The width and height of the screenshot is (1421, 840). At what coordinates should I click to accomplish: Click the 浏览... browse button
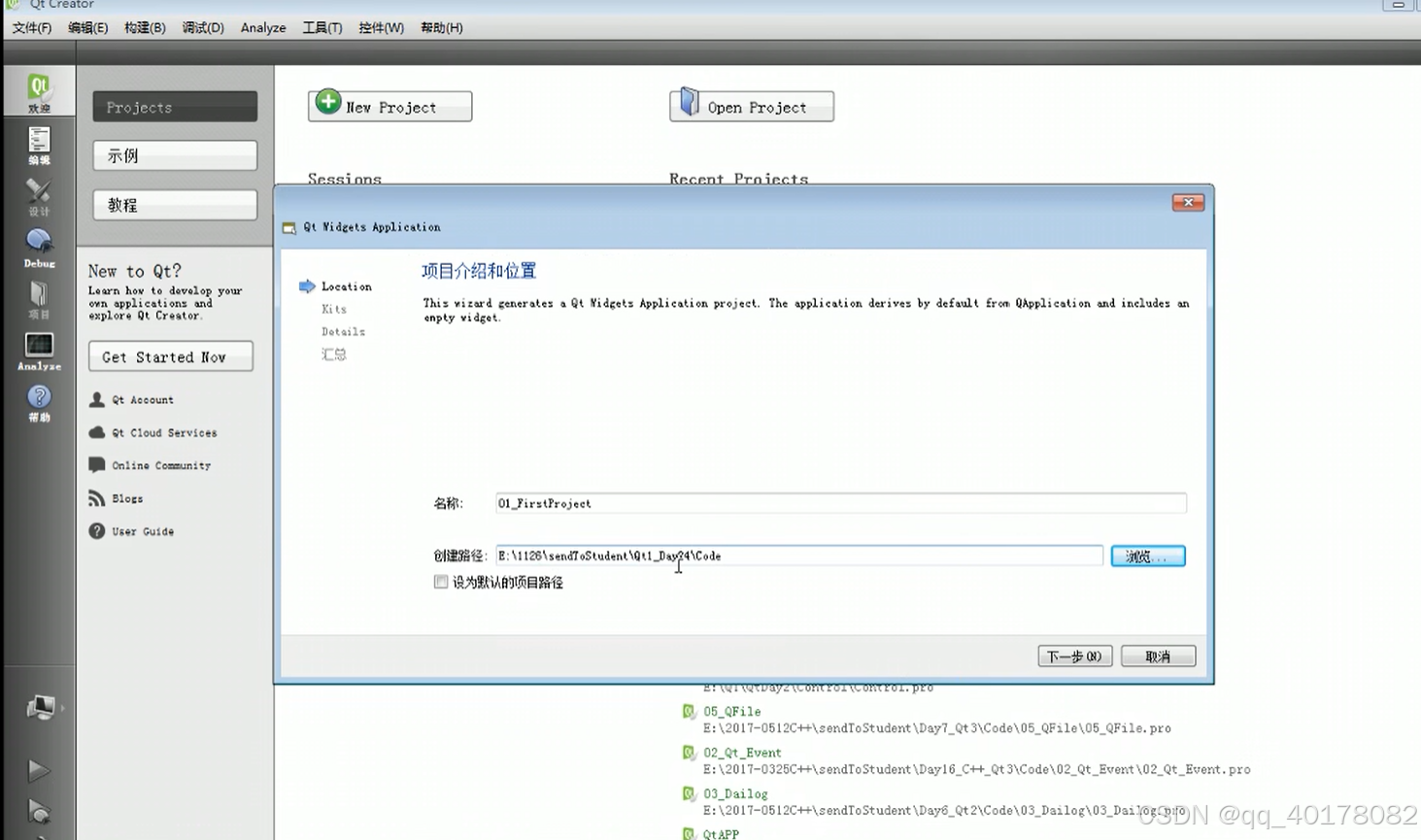click(x=1148, y=556)
